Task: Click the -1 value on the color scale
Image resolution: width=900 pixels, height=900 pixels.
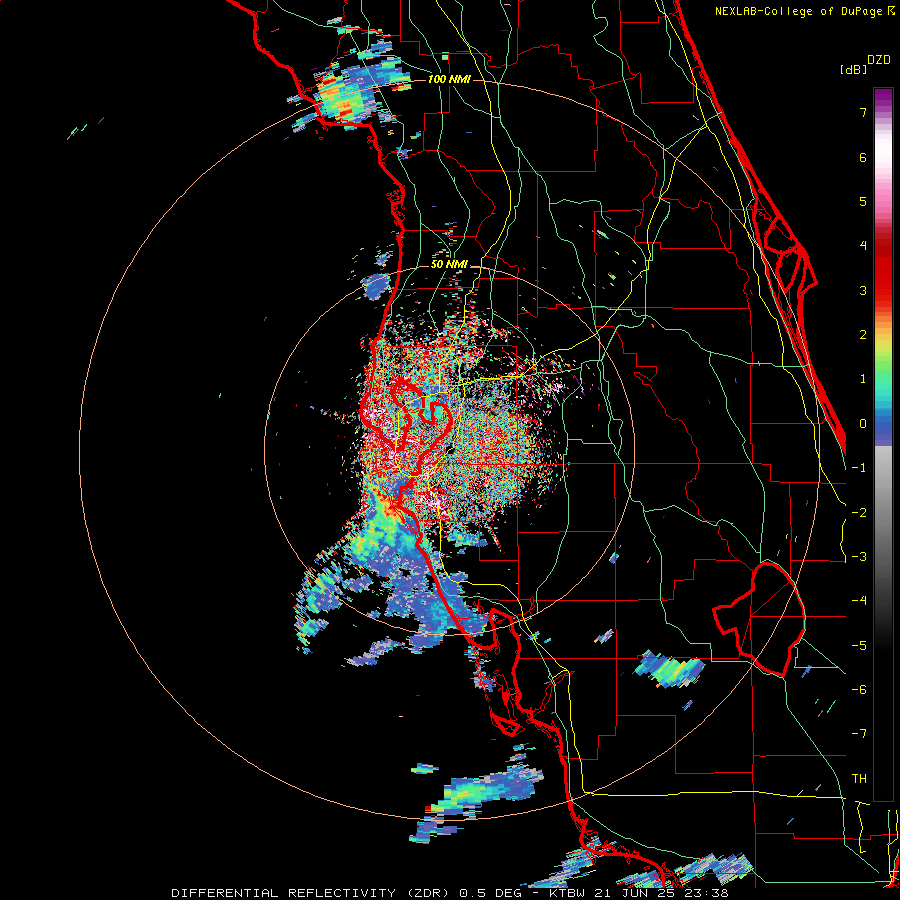Action: pyautogui.click(x=859, y=468)
